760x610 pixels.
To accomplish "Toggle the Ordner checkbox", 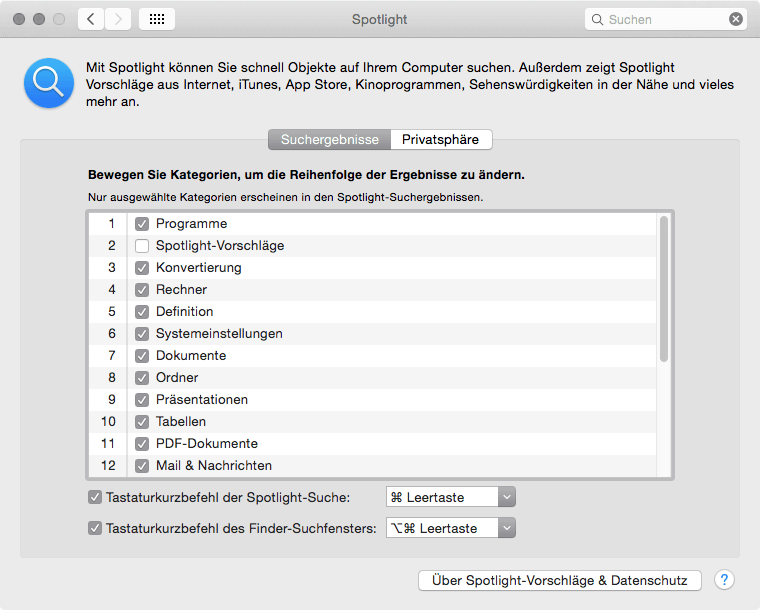I will click(142, 378).
